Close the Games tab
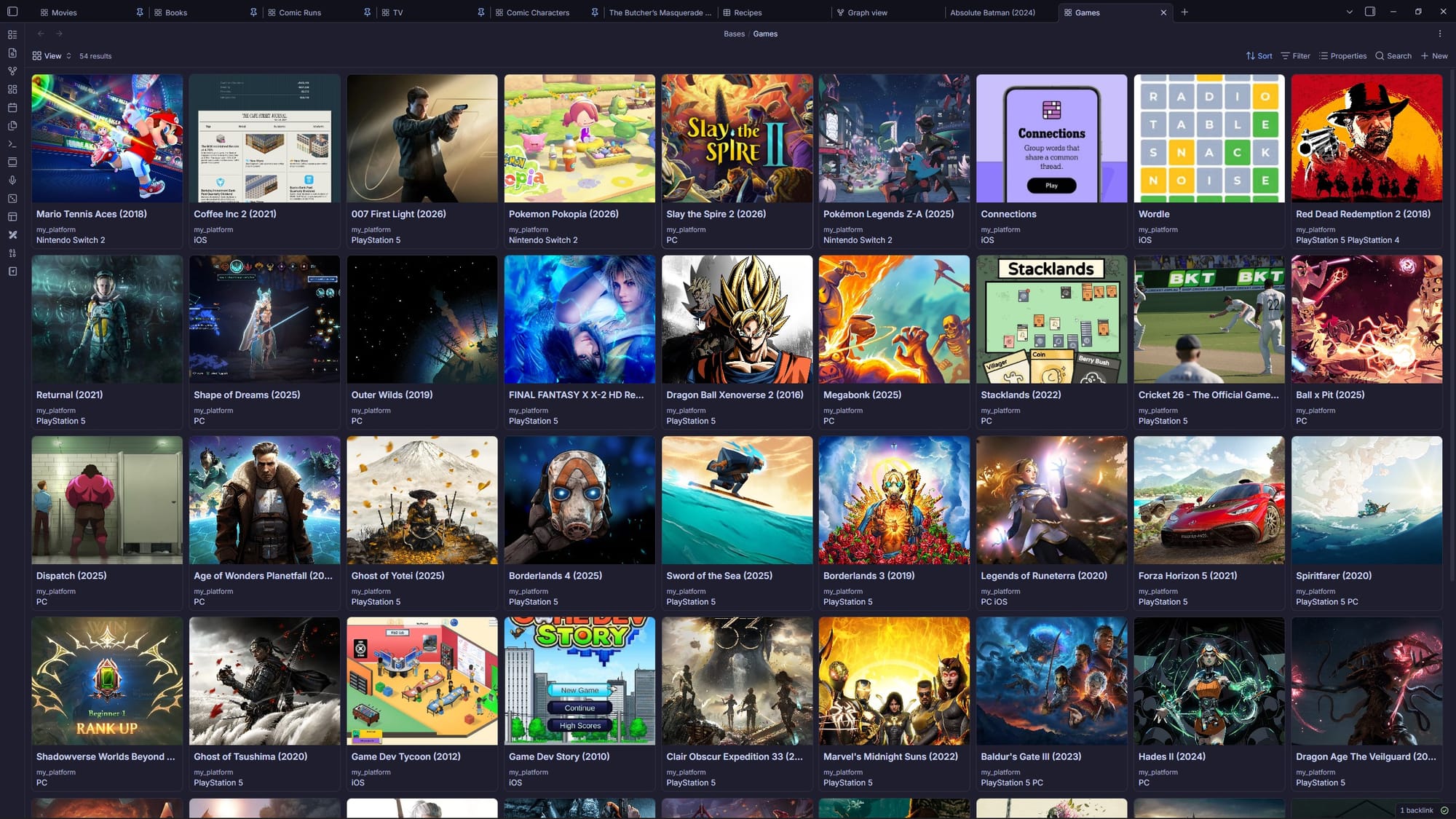The image size is (1456, 819). (1163, 12)
